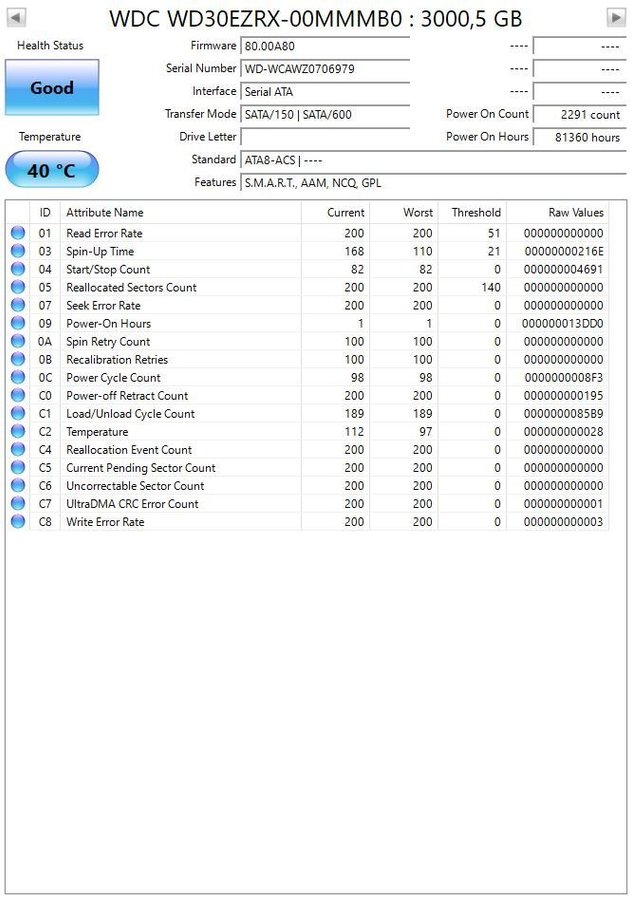The height and width of the screenshot is (900, 632).
Task: Select Reallocated Sectors Count attribute name
Action: 131,287
